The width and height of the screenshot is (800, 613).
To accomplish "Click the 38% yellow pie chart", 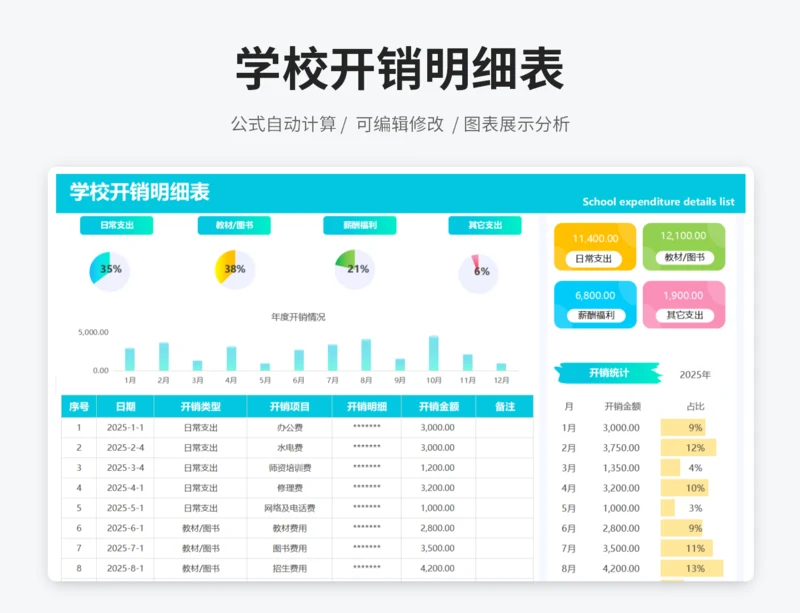I will (x=235, y=269).
